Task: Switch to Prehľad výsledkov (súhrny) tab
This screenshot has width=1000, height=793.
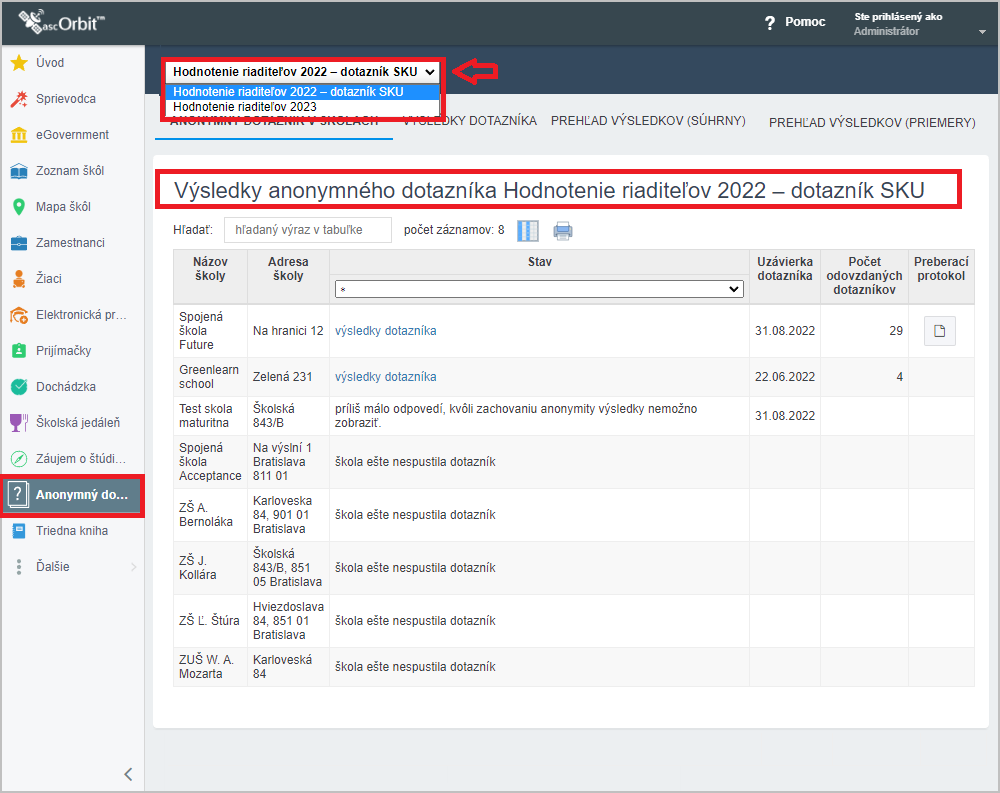Action: [648, 121]
